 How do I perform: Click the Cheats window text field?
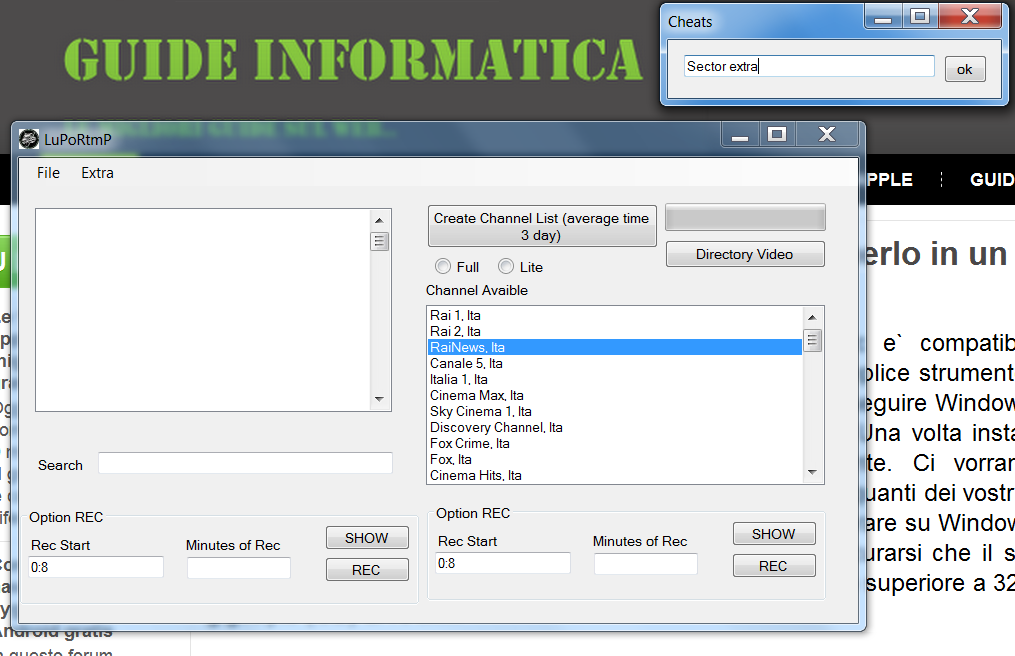[809, 66]
